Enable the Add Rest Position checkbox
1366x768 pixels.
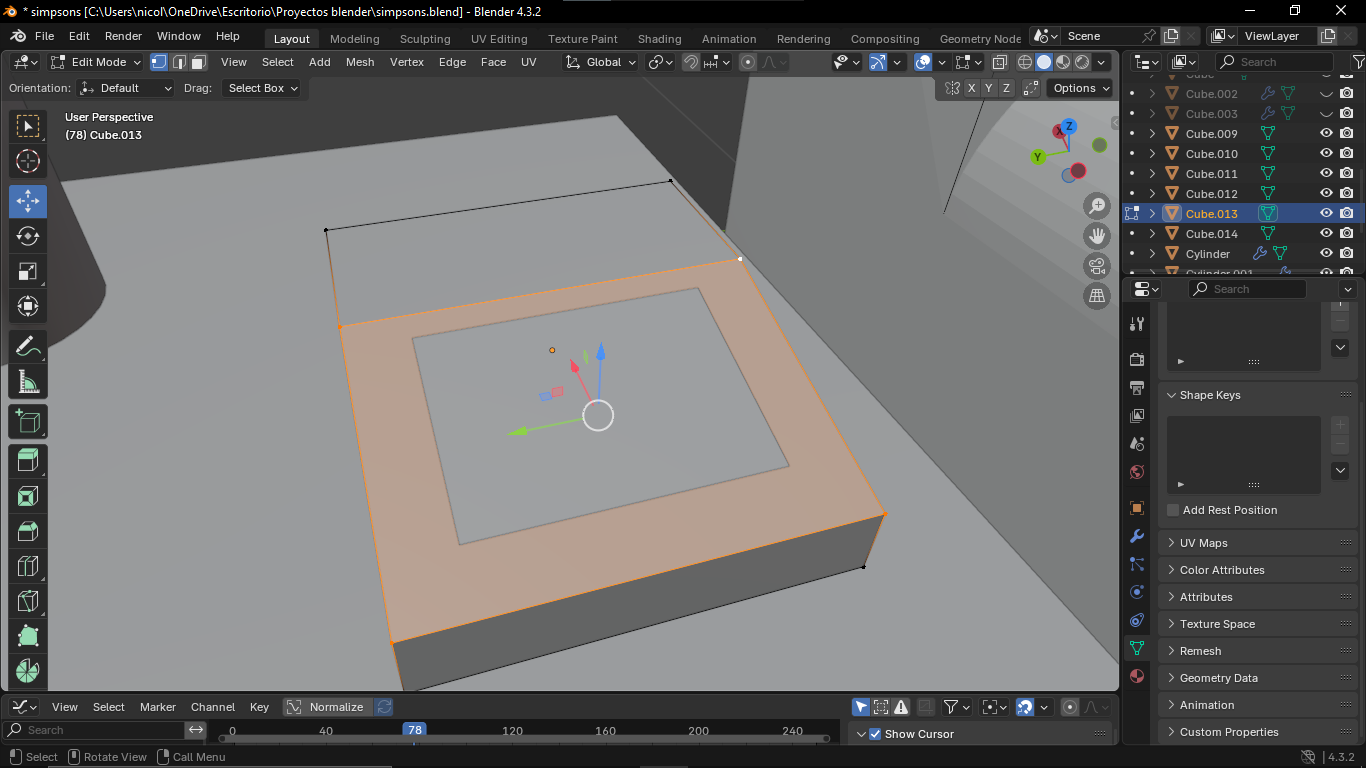tap(1173, 510)
